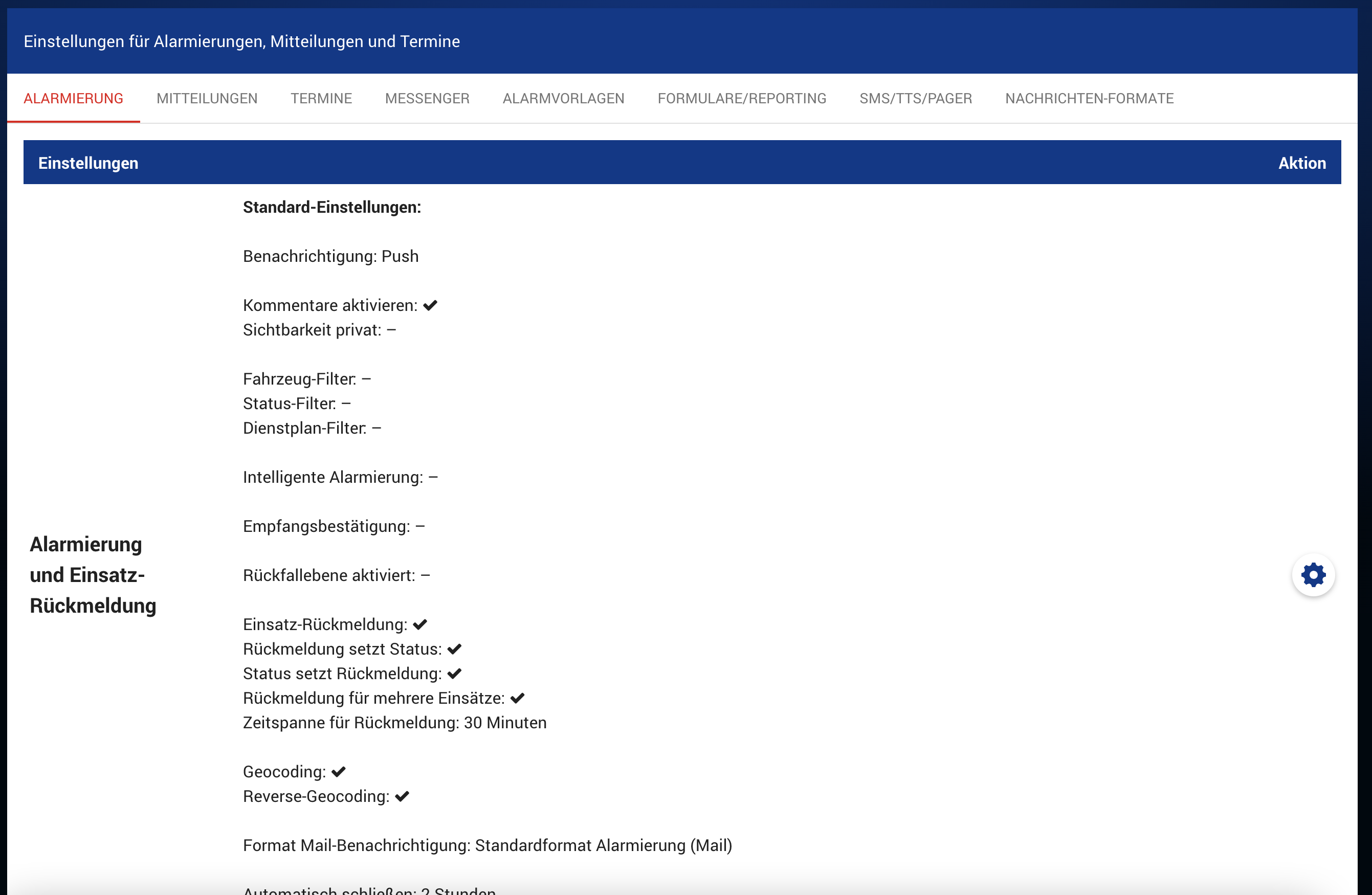
Task: Click checkmark beside Einsatz-Rückmeldung
Action: point(419,624)
